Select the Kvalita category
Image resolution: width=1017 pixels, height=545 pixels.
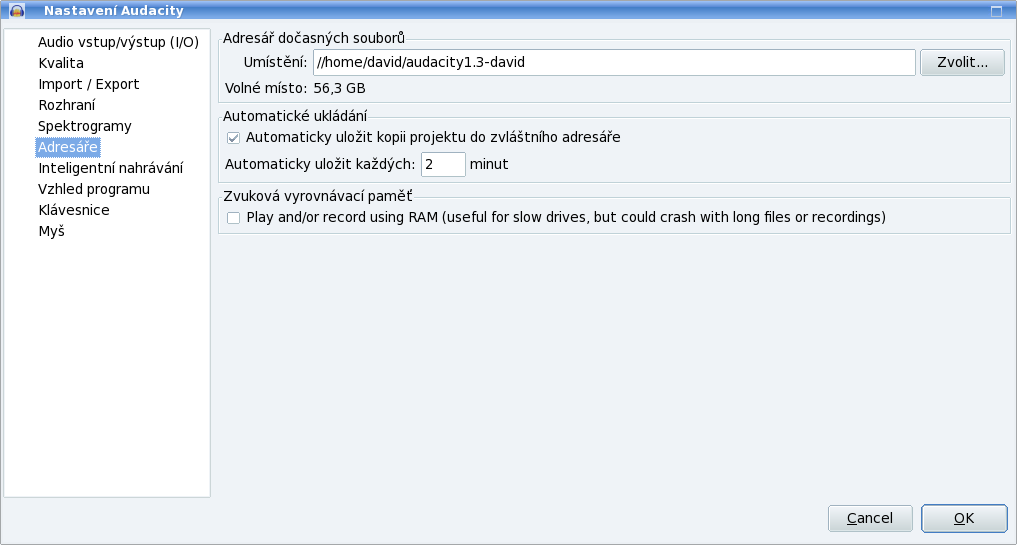click(x=61, y=63)
